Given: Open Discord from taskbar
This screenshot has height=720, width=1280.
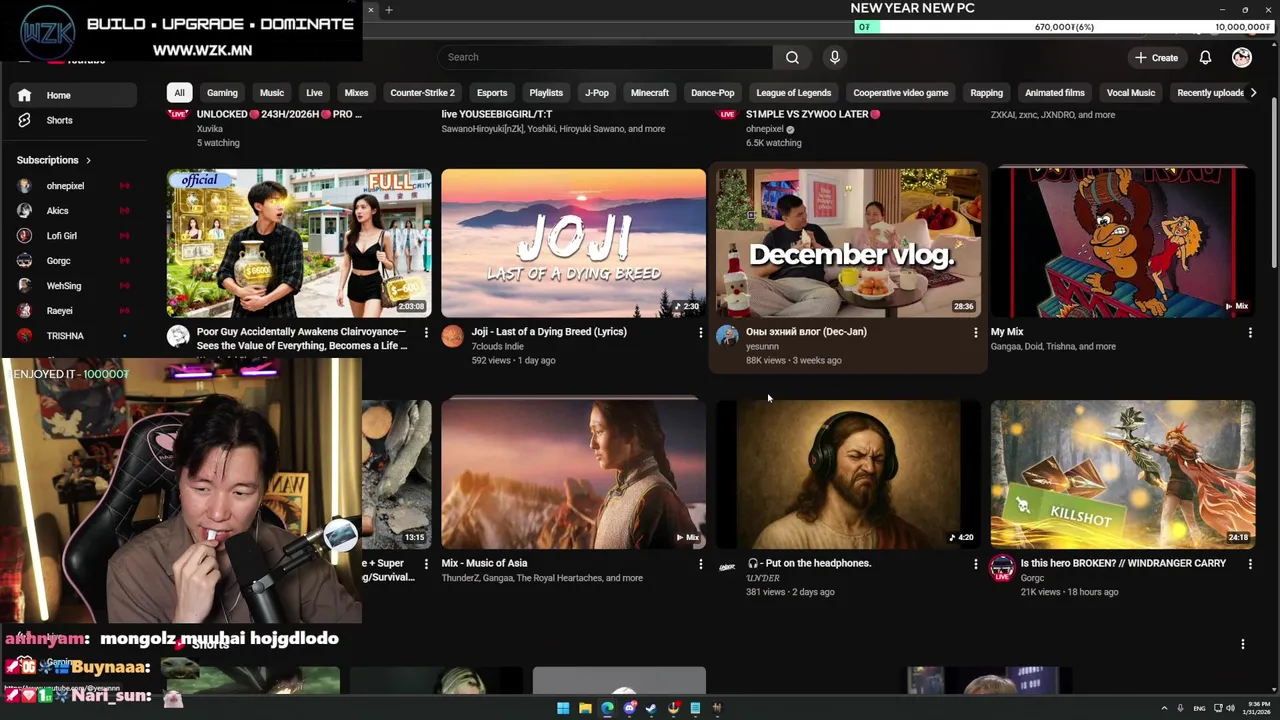Looking at the screenshot, I should (629, 708).
